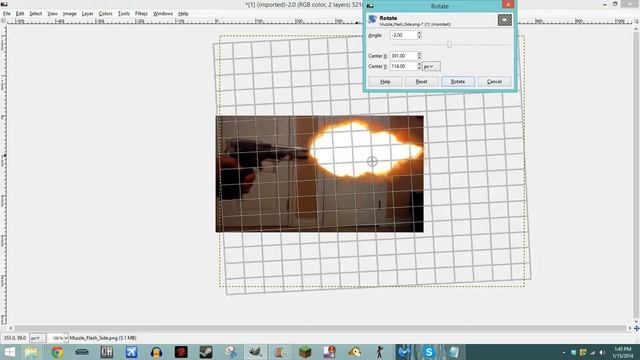Open the Windows menu
The height and width of the screenshot is (360, 640).
pos(163,13)
